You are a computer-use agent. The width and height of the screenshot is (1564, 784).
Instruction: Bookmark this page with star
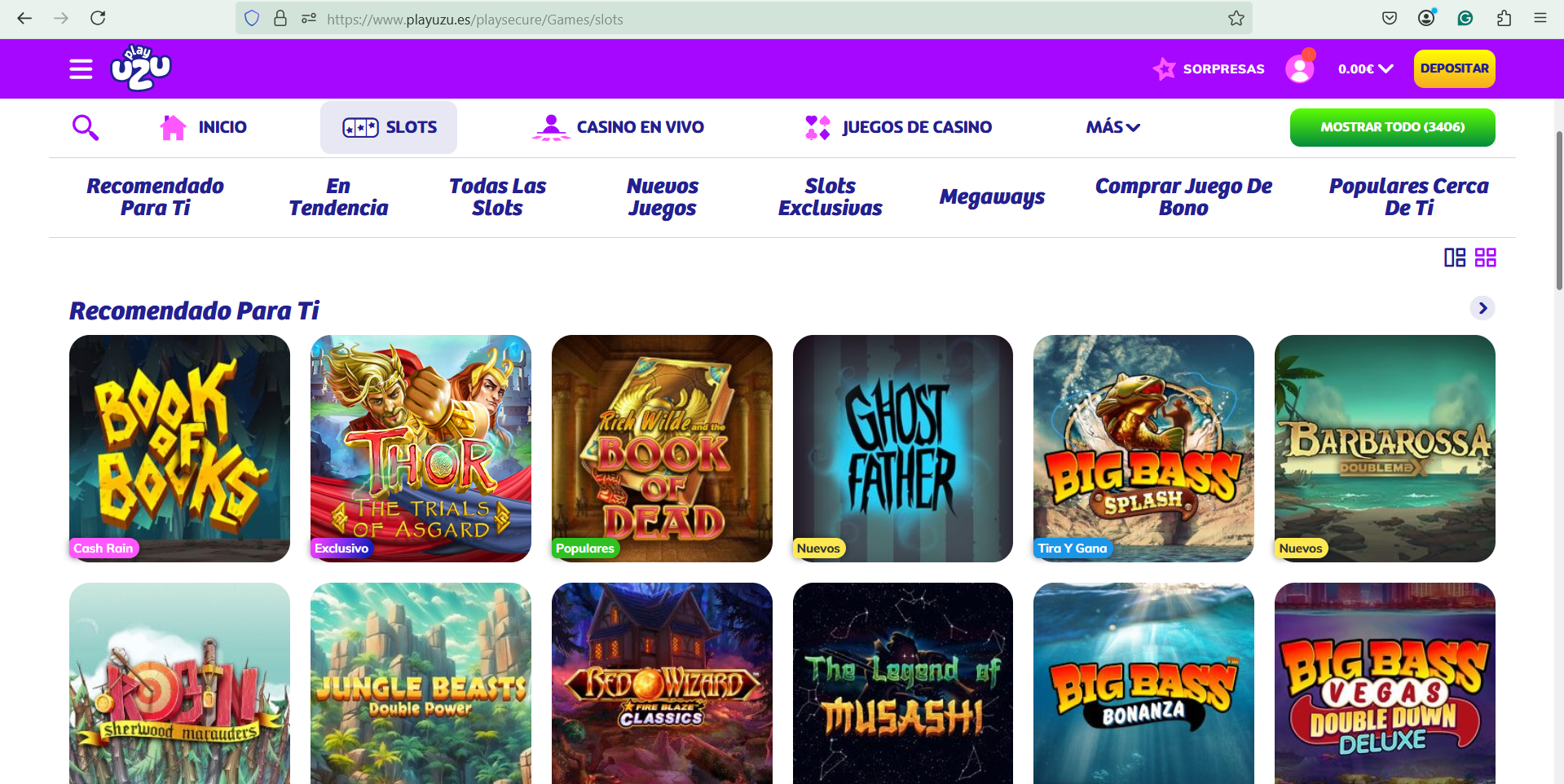pos(1236,18)
